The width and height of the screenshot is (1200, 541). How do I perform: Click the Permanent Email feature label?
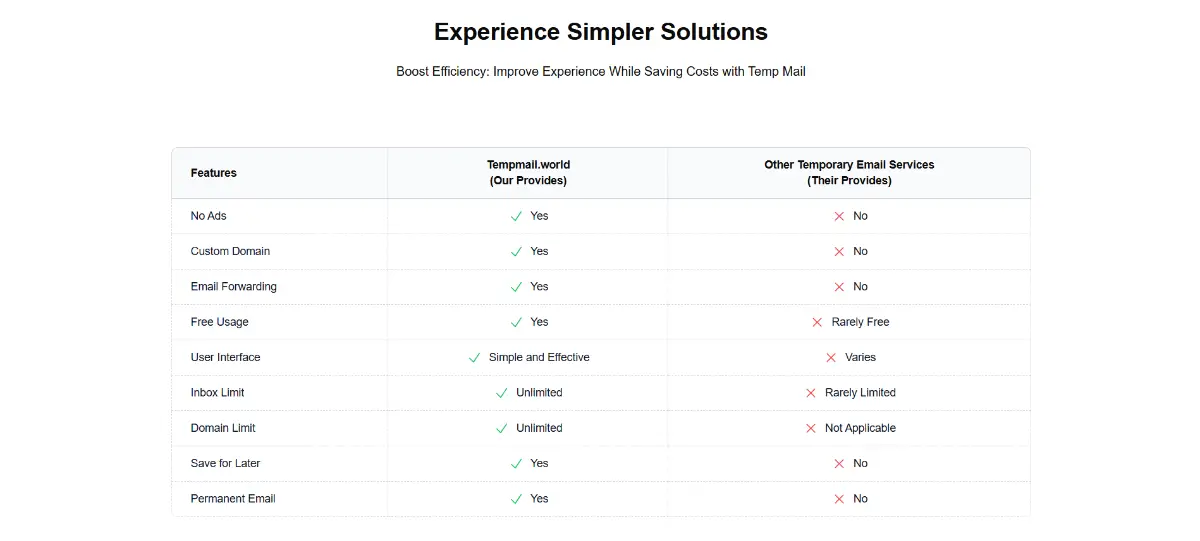[233, 498]
